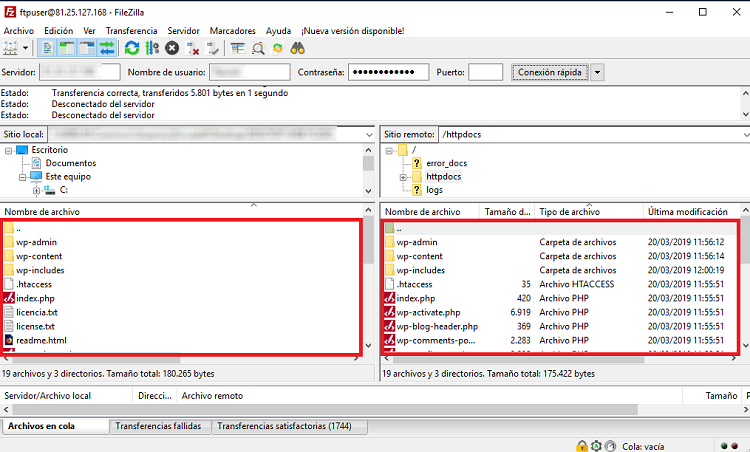This screenshot has height=452, width=750.
Task: Select remote wp-includes folder icon
Action: [x=389, y=270]
